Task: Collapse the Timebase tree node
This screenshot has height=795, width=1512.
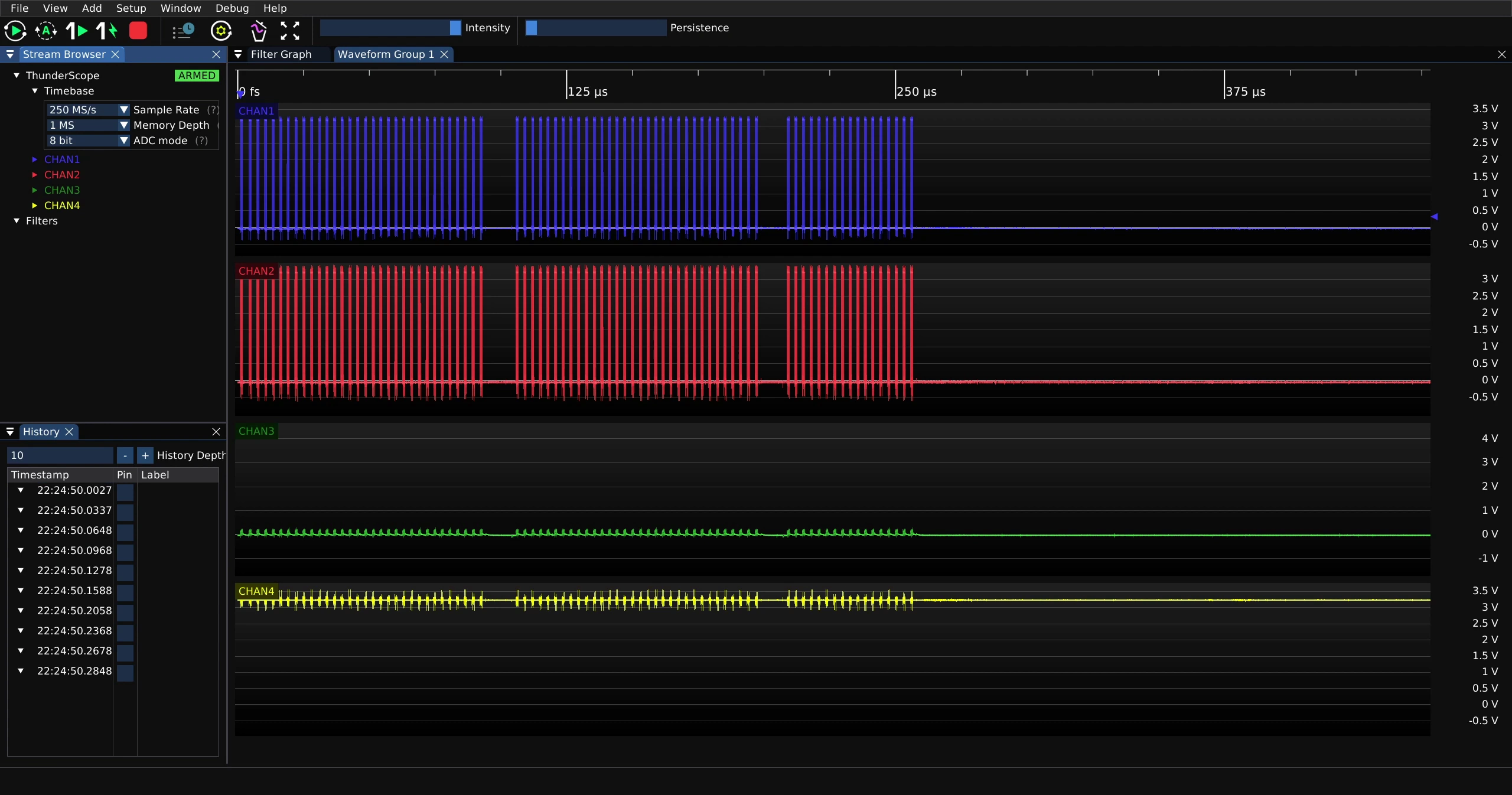Action: pyautogui.click(x=35, y=91)
